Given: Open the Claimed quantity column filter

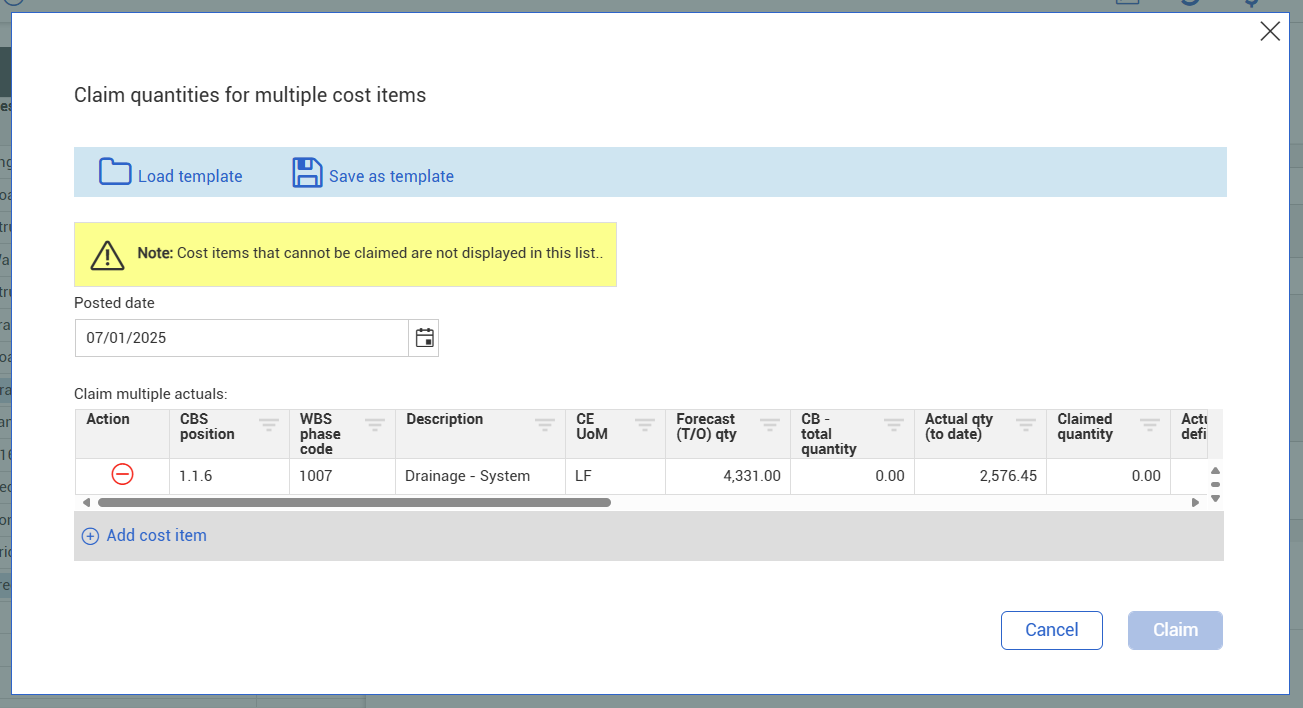Looking at the screenshot, I should (x=1149, y=424).
